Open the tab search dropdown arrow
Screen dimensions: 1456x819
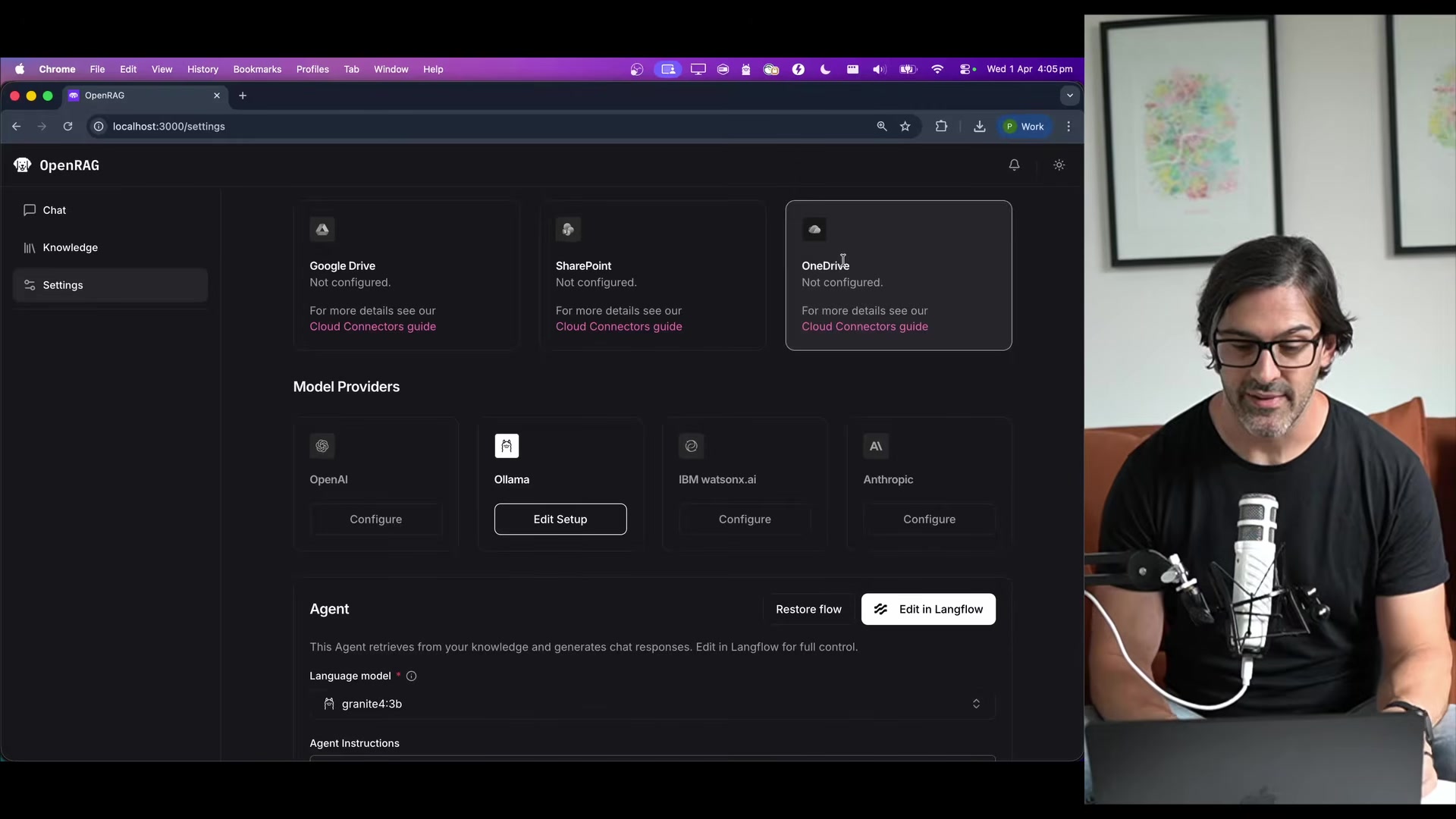point(1069,96)
